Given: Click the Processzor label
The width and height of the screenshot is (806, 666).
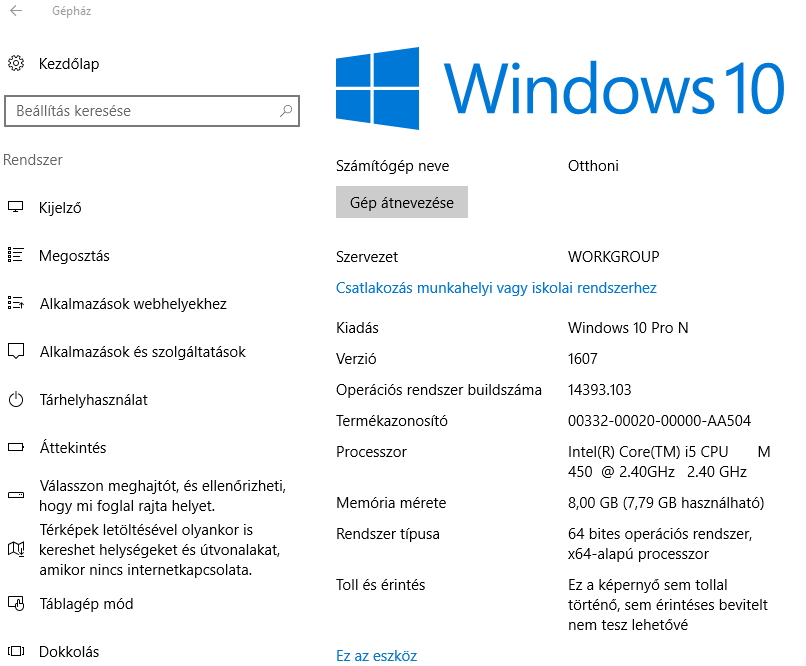Looking at the screenshot, I should tap(371, 452).
